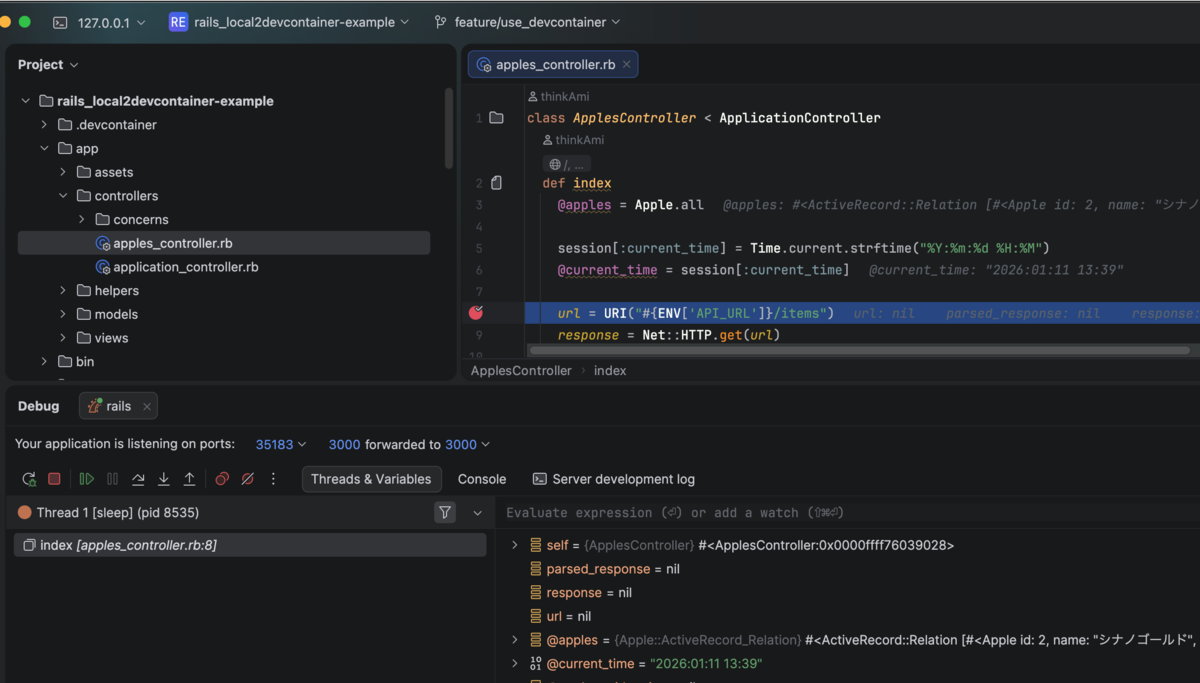Expand the models folder

pos(63,314)
